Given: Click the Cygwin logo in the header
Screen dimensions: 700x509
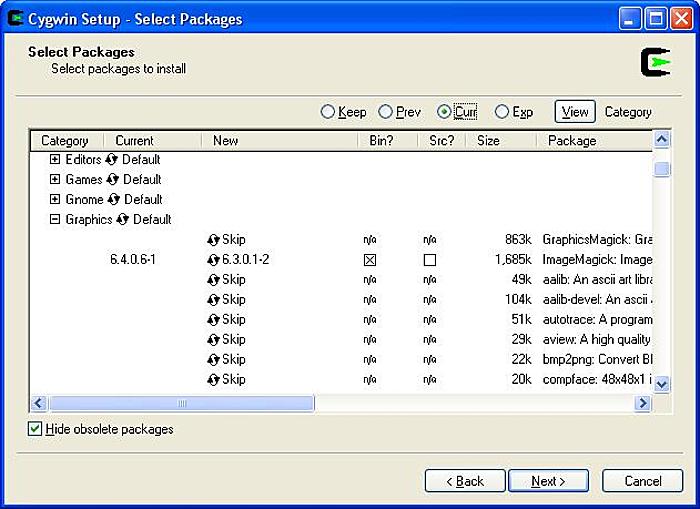Looking at the screenshot, I should pos(655,62).
